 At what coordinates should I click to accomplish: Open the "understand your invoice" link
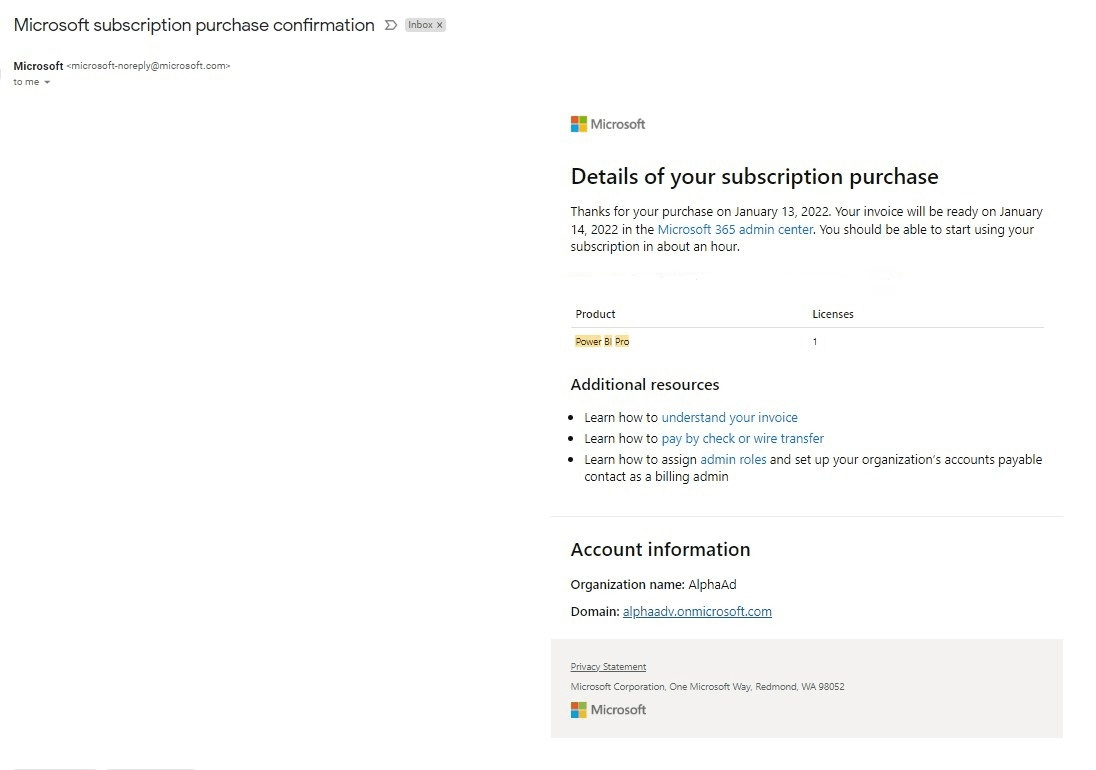(729, 417)
